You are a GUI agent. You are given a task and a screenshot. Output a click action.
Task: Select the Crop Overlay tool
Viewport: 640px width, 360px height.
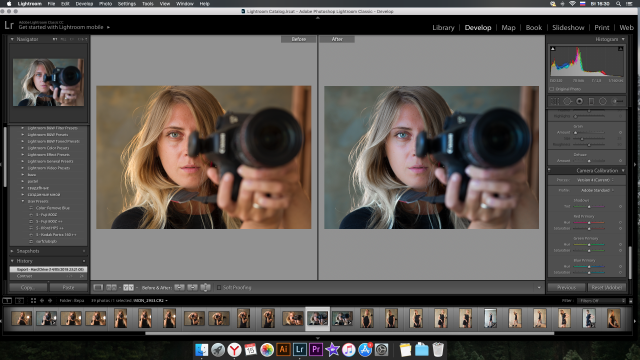pyautogui.click(x=555, y=101)
